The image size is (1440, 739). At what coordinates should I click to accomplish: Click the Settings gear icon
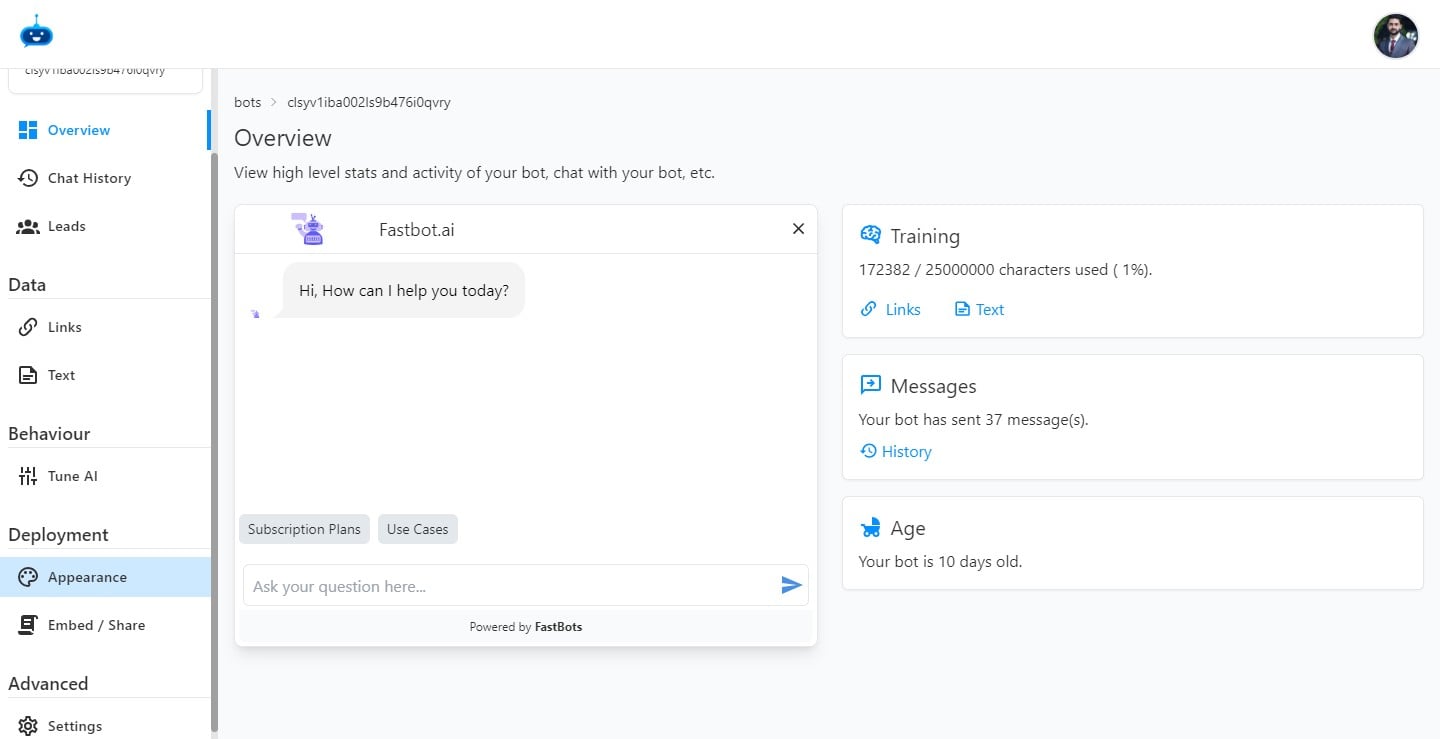(28, 726)
